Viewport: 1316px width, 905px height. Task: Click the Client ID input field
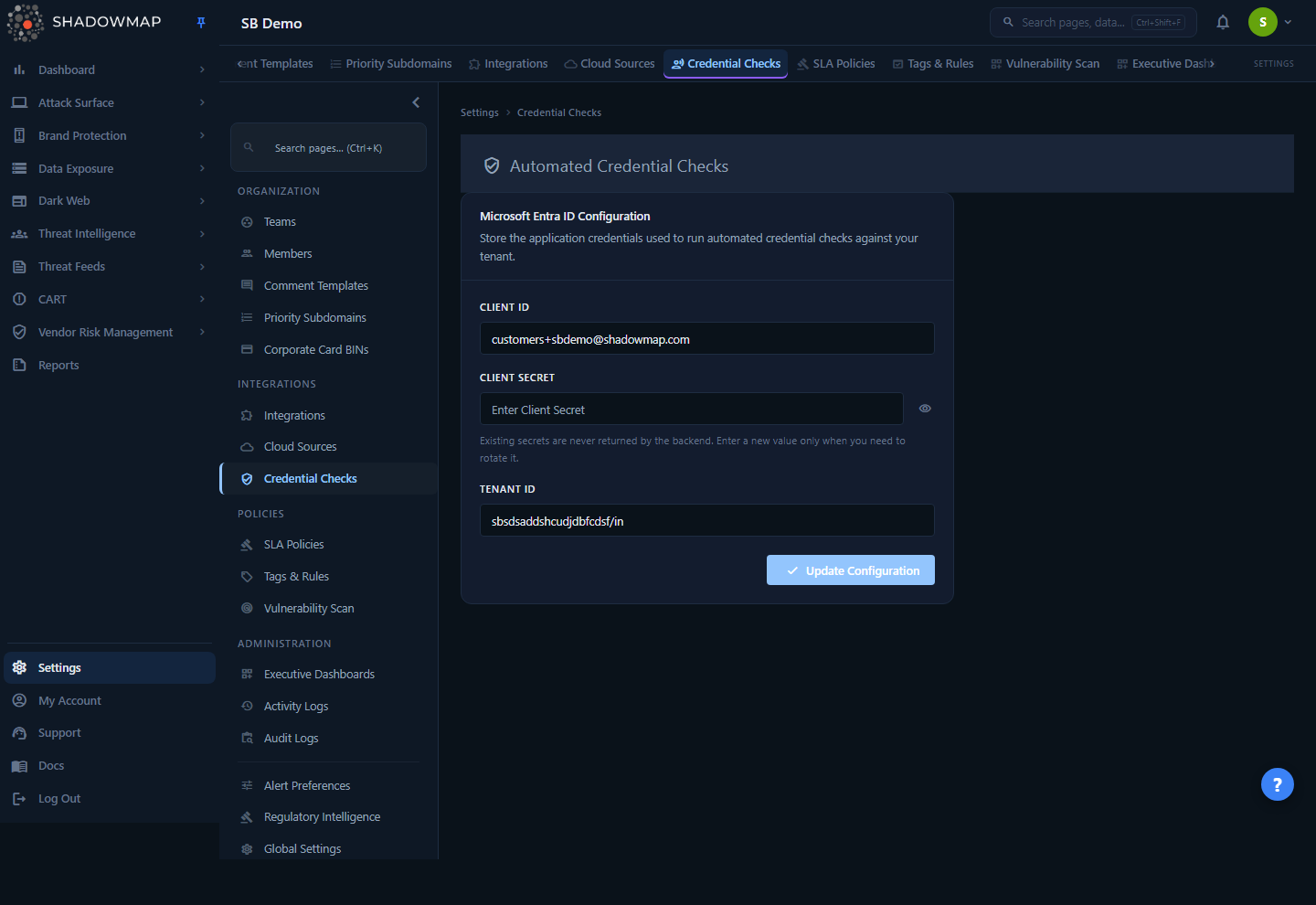(707, 338)
